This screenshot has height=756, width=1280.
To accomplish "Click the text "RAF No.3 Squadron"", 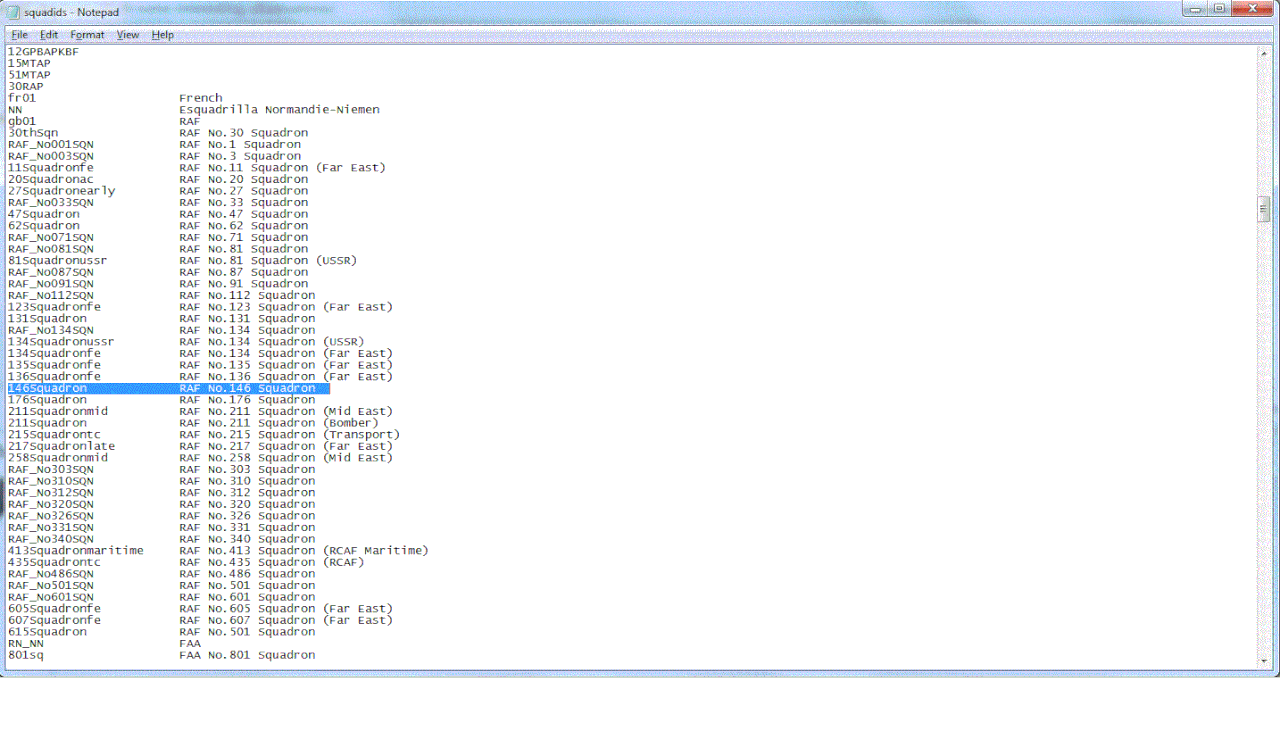I will click(x=240, y=156).
